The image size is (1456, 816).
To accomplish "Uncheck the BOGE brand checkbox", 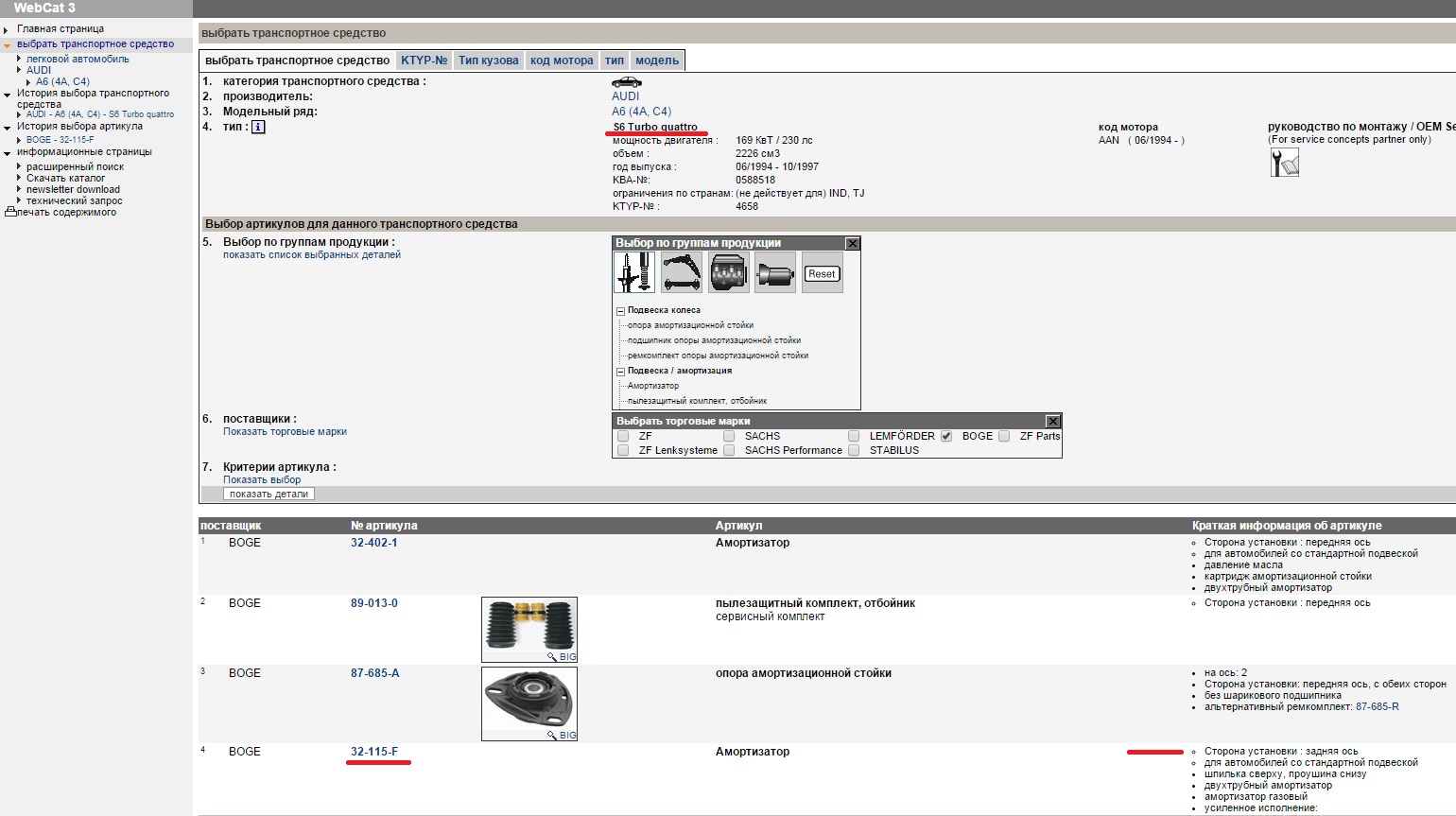I will [x=946, y=436].
